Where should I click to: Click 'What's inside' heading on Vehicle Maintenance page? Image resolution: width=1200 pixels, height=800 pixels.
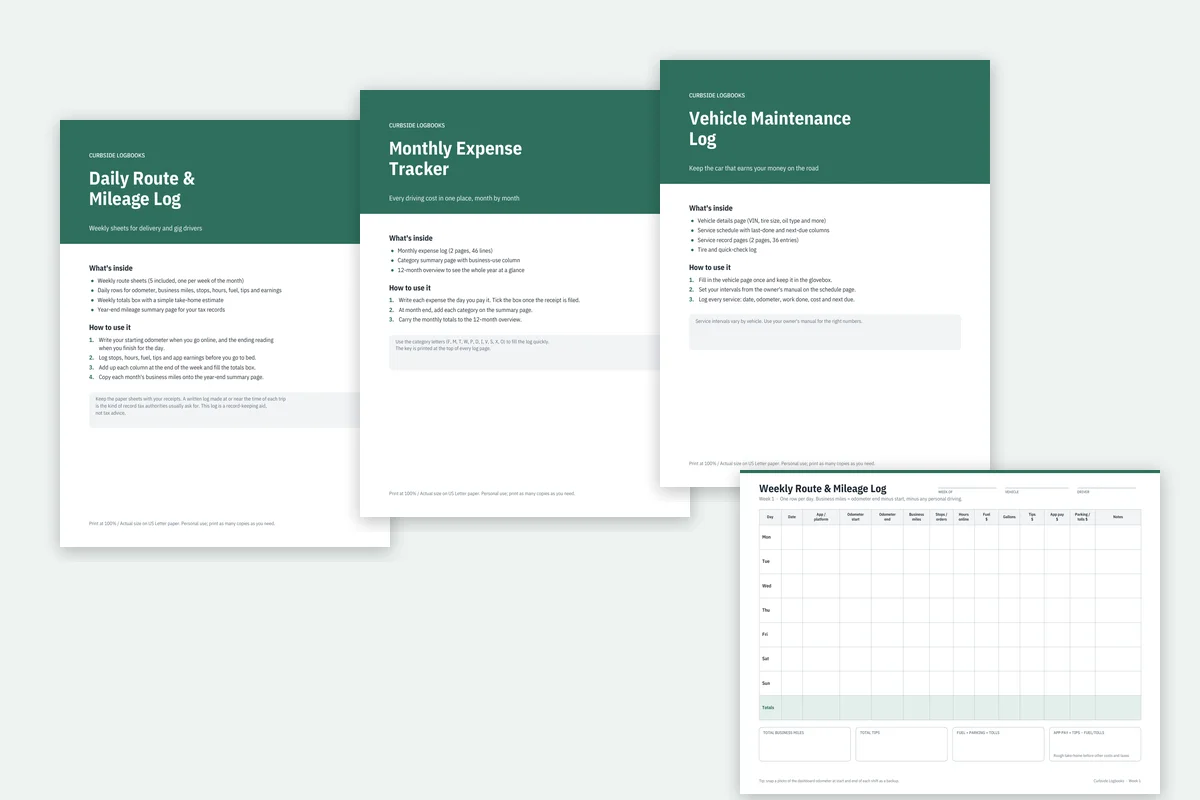pyautogui.click(x=711, y=208)
